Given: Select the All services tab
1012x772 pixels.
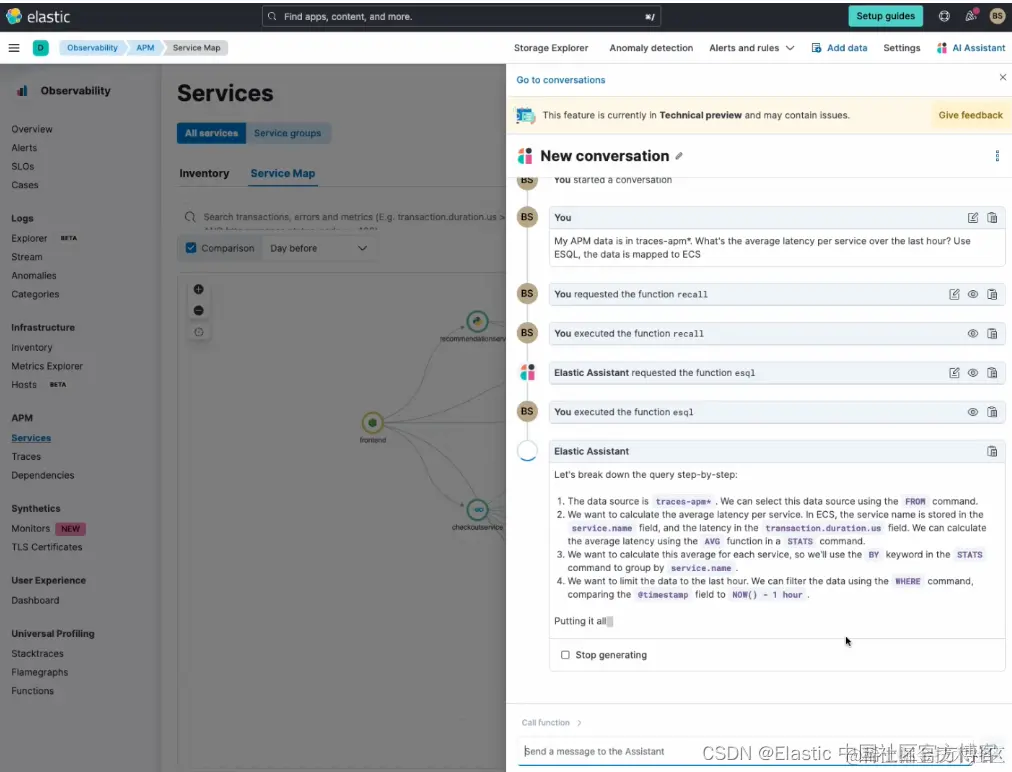Looking at the screenshot, I should click(212, 134).
